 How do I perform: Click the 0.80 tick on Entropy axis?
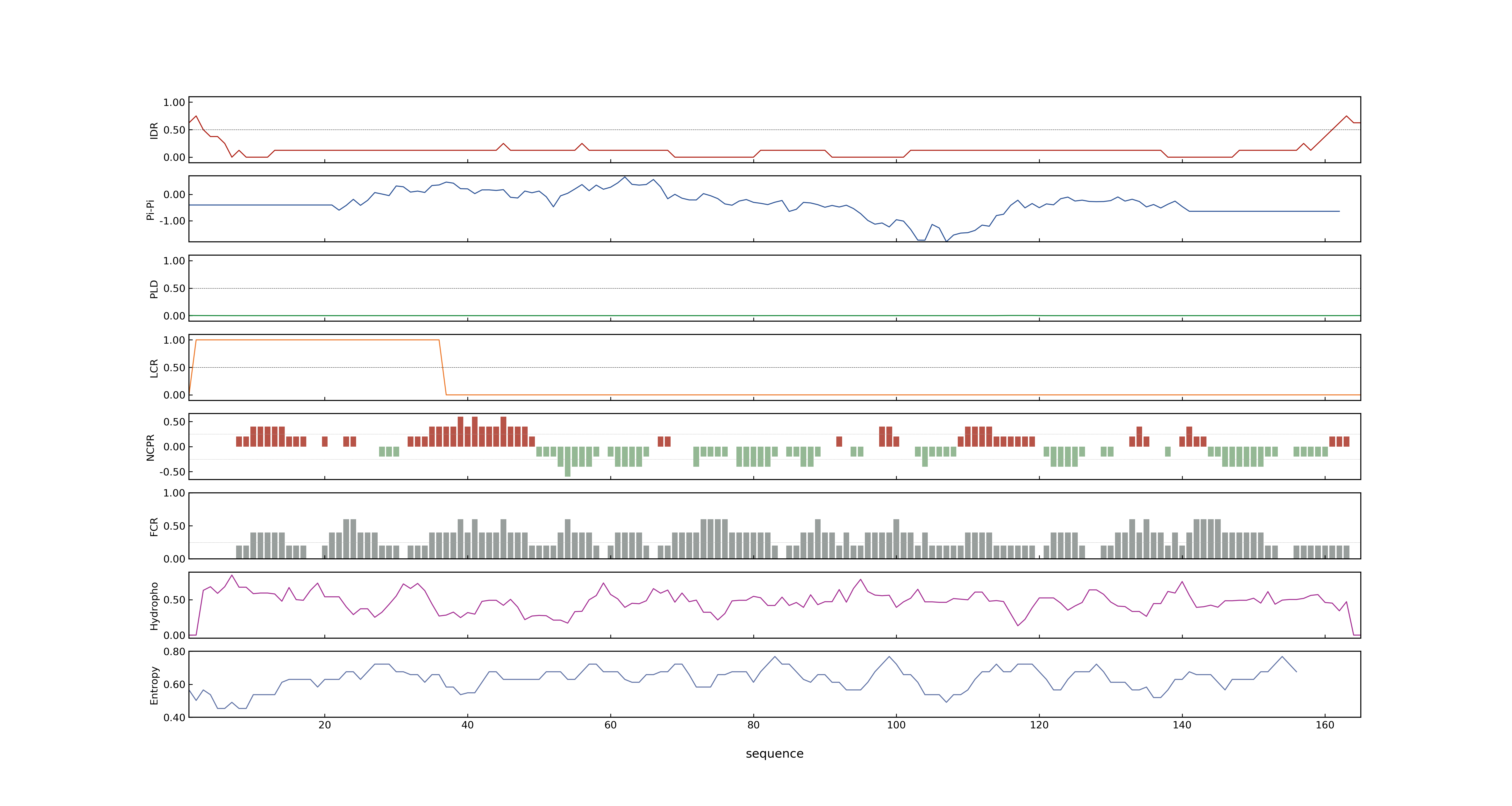pyautogui.click(x=174, y=652)
